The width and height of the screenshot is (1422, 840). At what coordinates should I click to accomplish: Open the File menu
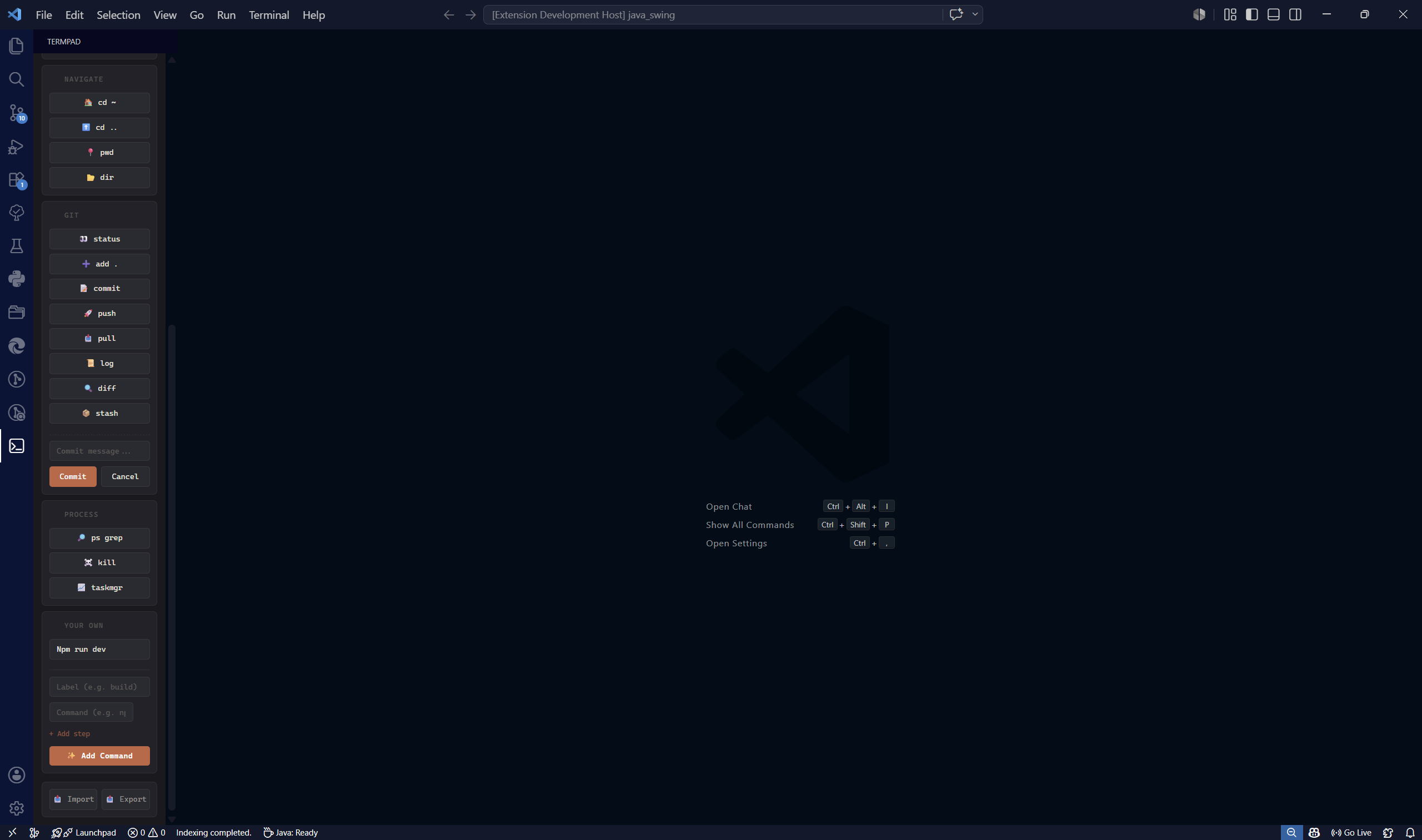[44, 15]
